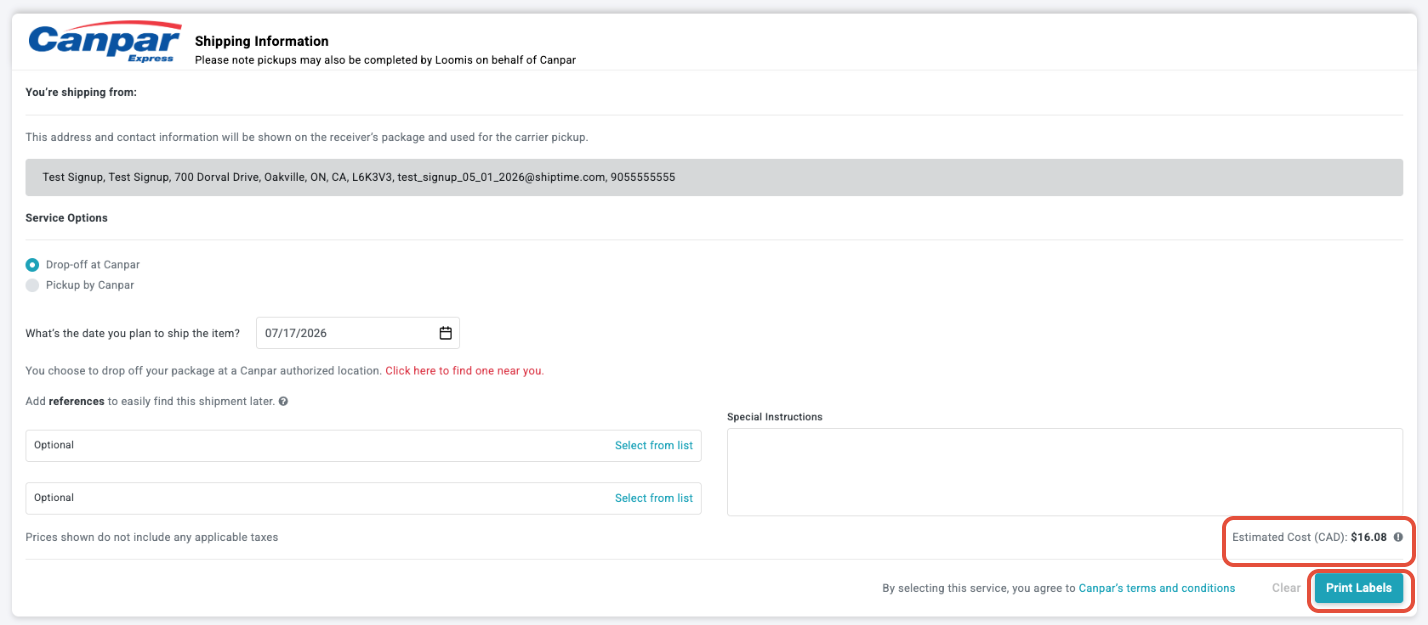Click 'What's the date you plan to ship' label
The height and width of the screenshot is (625, 1428).
click(x=133, y=333)
